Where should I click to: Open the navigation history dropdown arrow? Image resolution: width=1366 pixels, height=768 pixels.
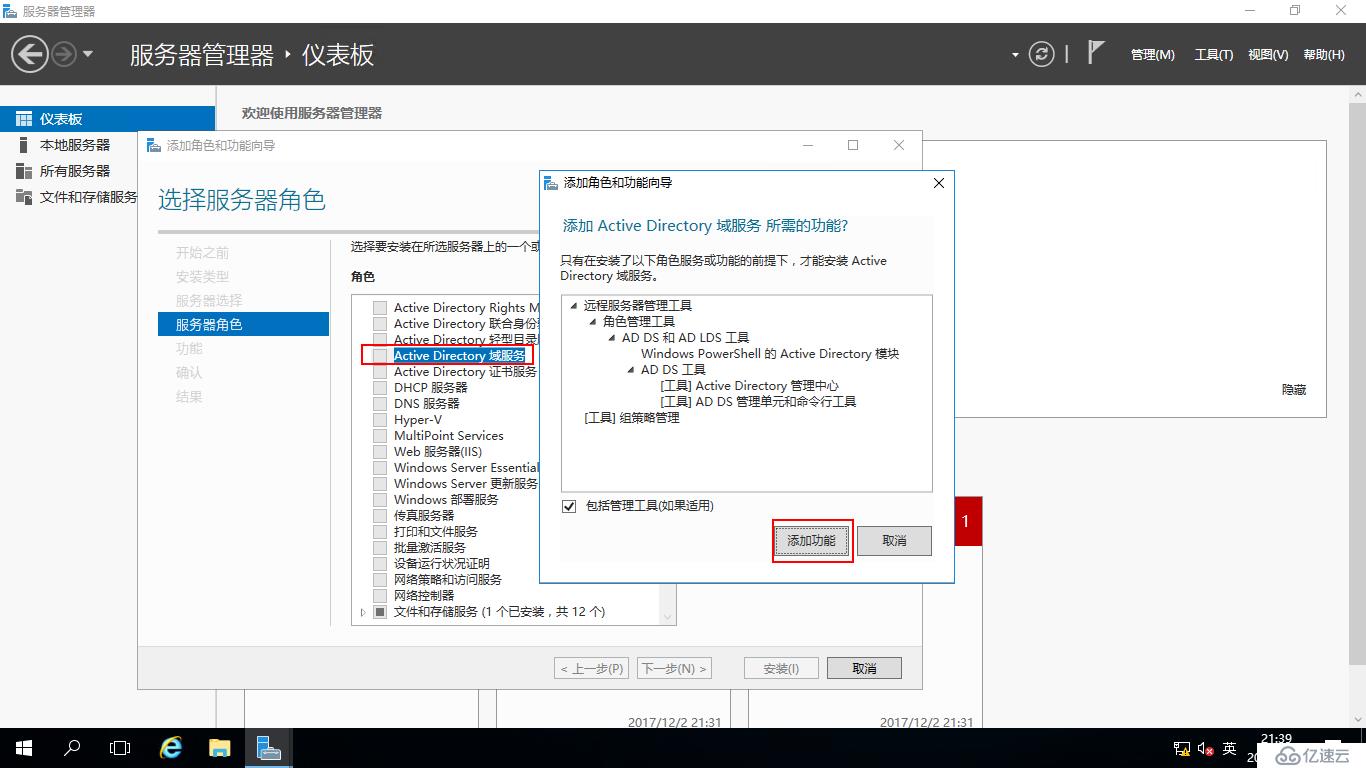tap(88, 54)
